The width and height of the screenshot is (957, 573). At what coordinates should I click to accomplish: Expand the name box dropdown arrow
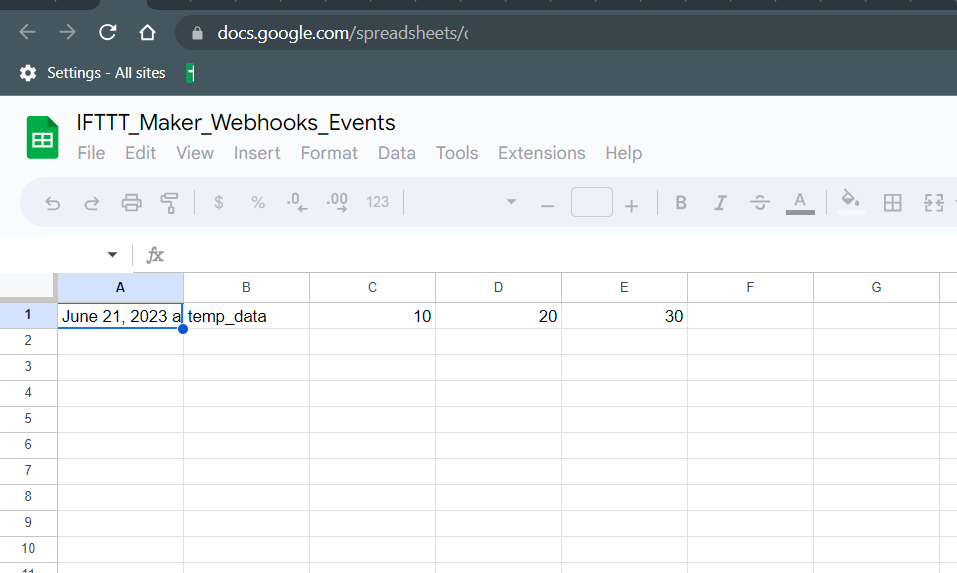pyautogui.click(x=112, y=255)
